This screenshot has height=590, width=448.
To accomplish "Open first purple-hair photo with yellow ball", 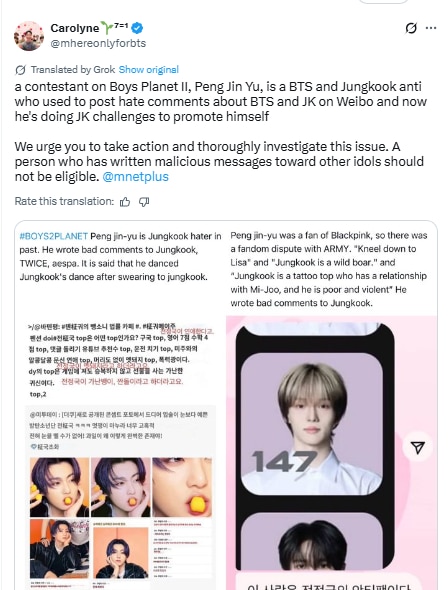I will coord(59,487).
